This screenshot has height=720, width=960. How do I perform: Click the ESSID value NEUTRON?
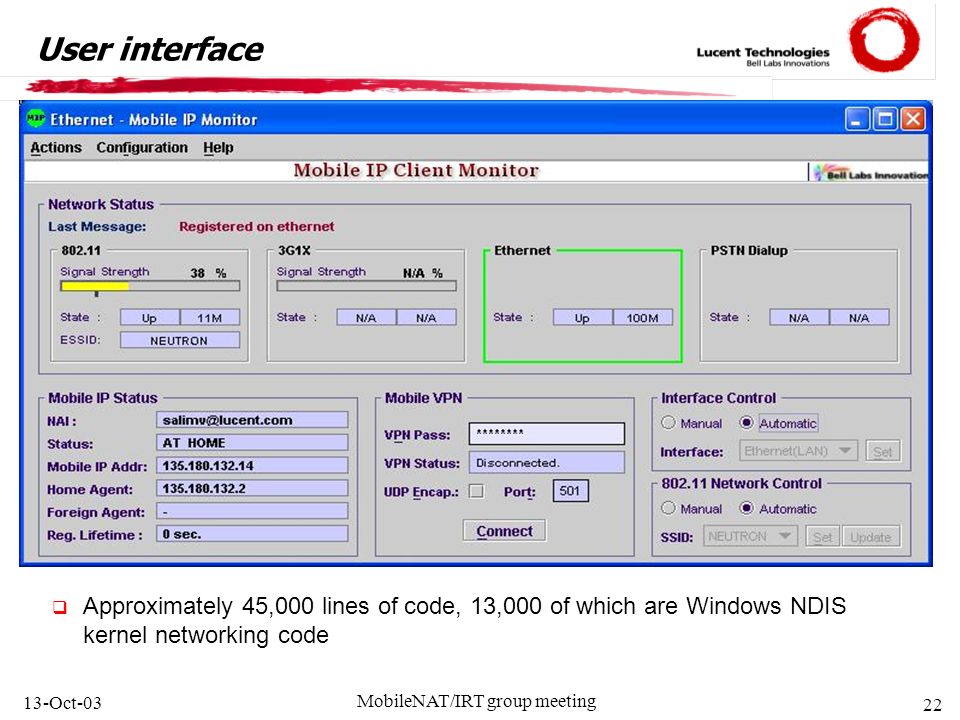(x=179, y=340)
